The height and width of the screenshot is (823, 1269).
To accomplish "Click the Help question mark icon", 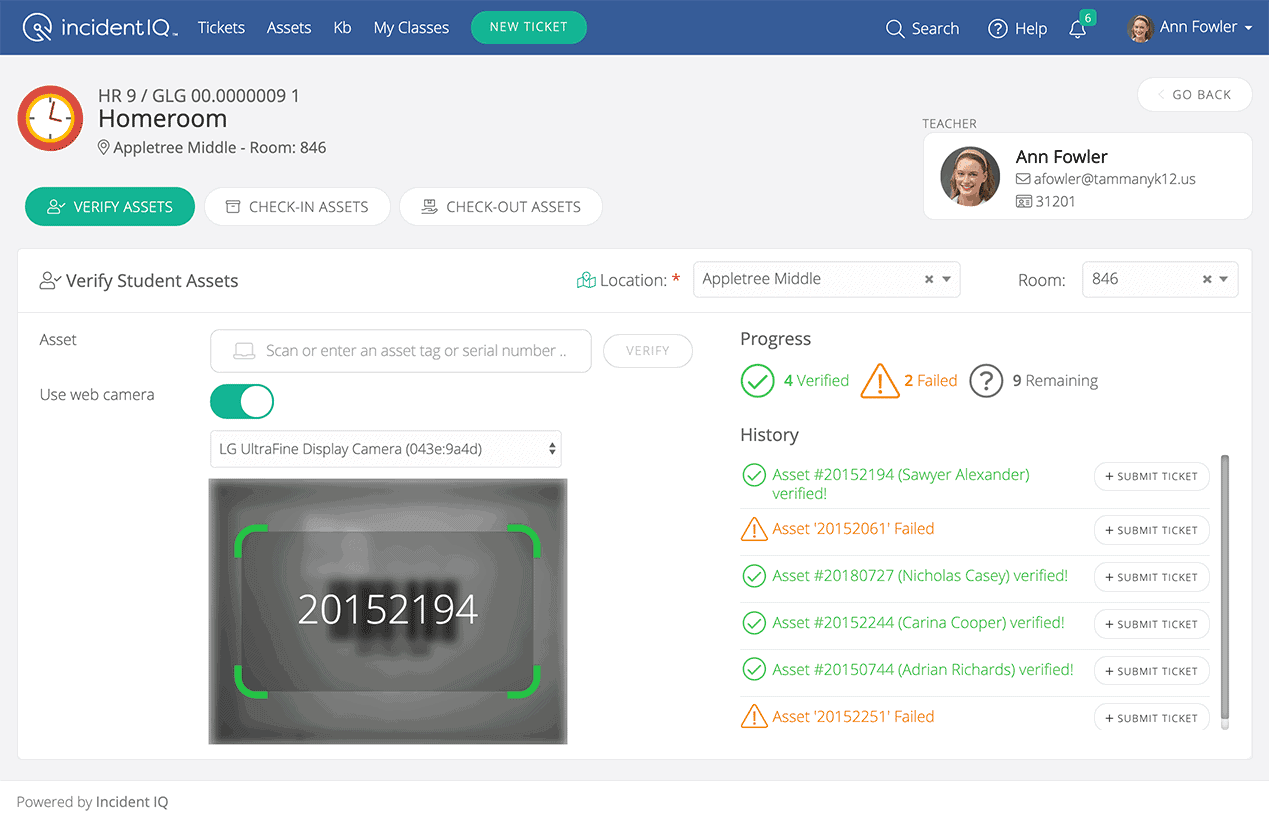I will (997, 29).
